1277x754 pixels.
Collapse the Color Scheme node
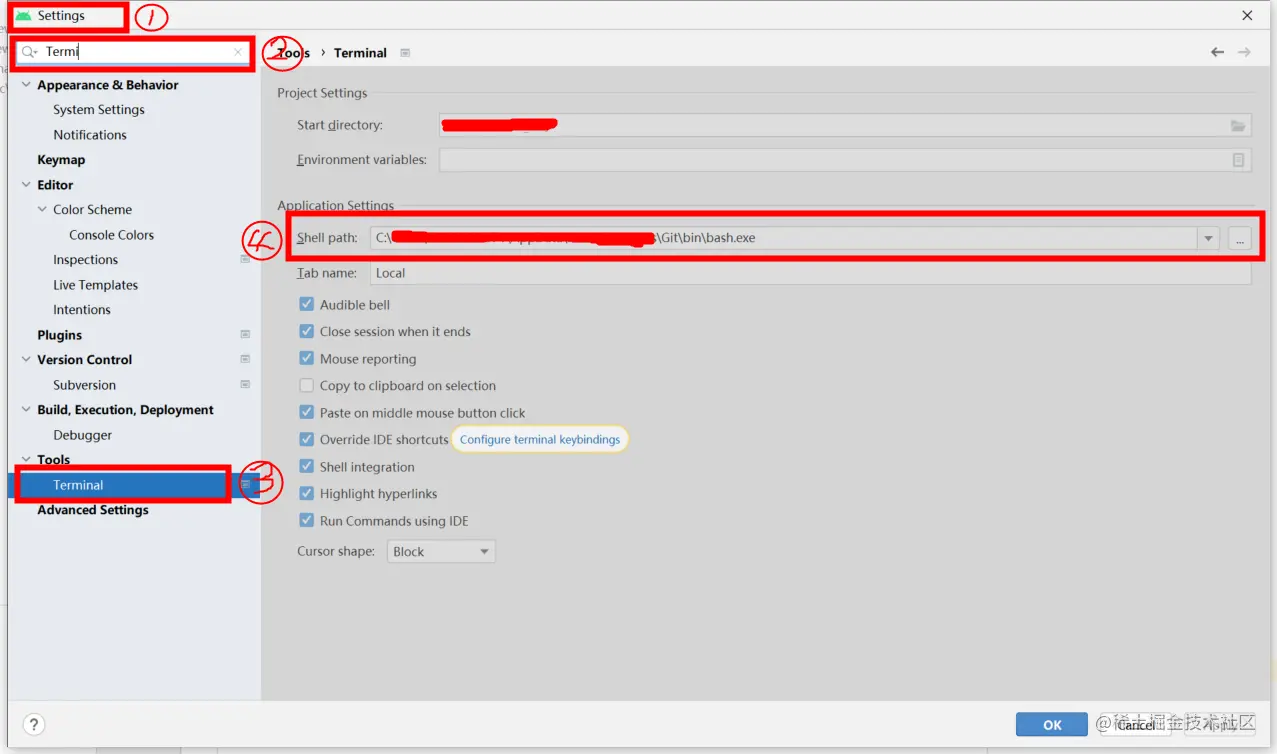click(x=42, y=210)
